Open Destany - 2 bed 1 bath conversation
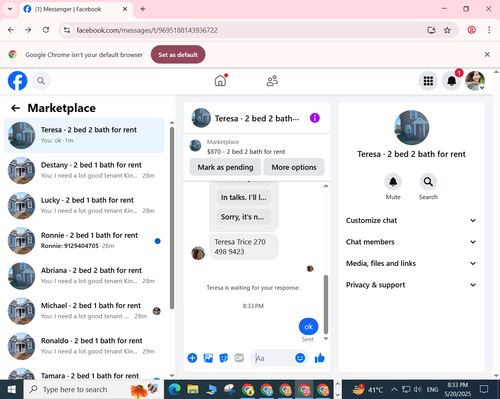The height and width of the screenshot is (399, 500). pyautogui.click(x=84, y=170)
